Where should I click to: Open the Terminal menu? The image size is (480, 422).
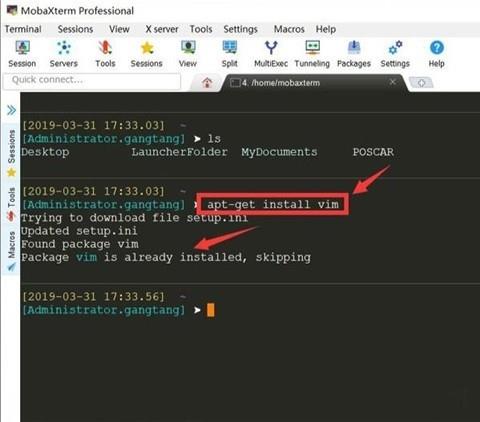(x=23, y=29)
